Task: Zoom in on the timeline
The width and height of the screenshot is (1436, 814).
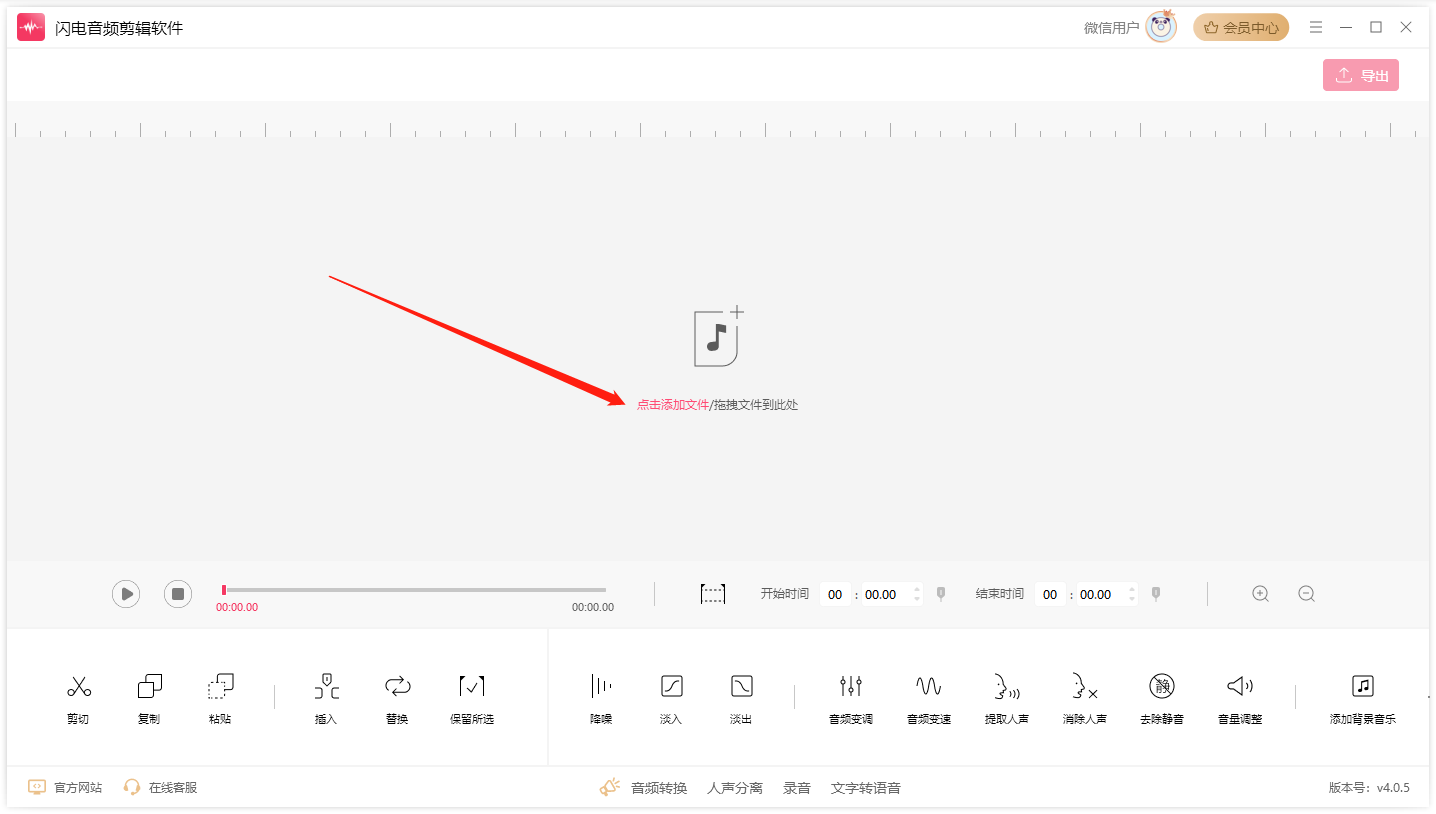Action: (x=1261, y=594)
